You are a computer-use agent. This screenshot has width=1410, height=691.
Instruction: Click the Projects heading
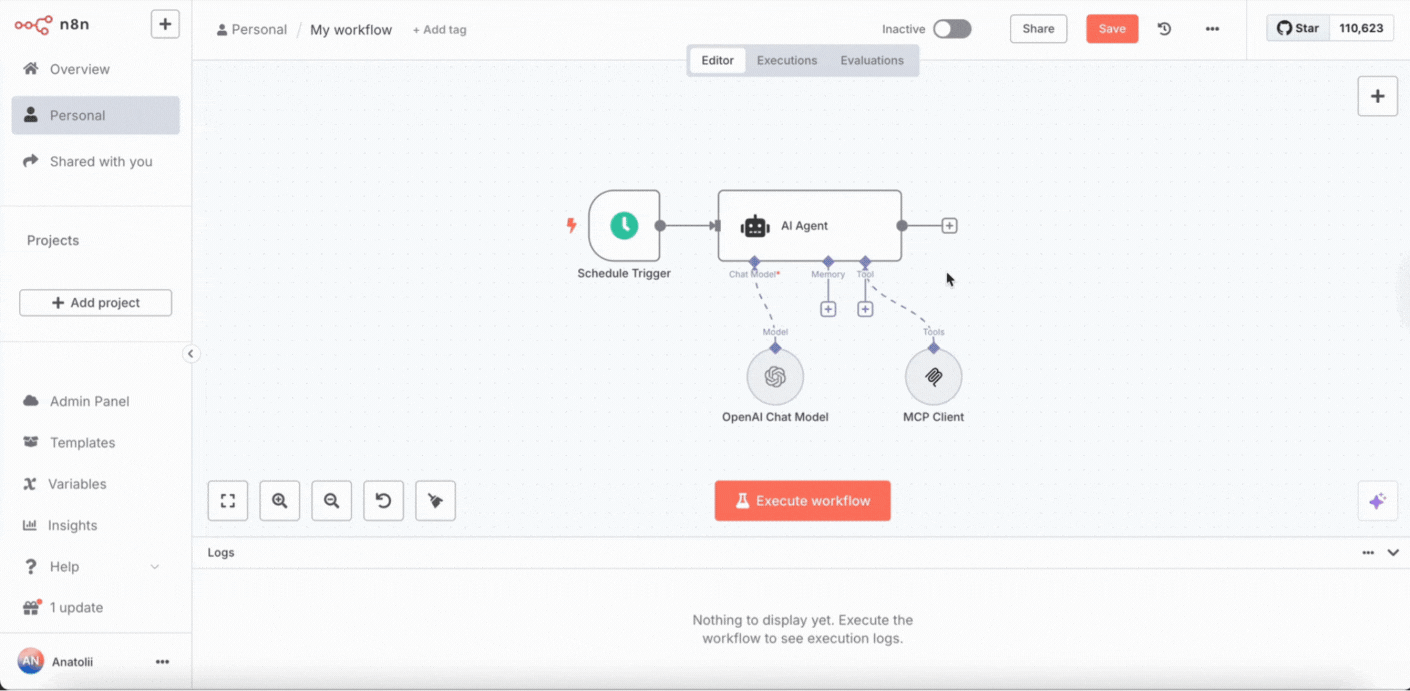(x=53, y=240)
